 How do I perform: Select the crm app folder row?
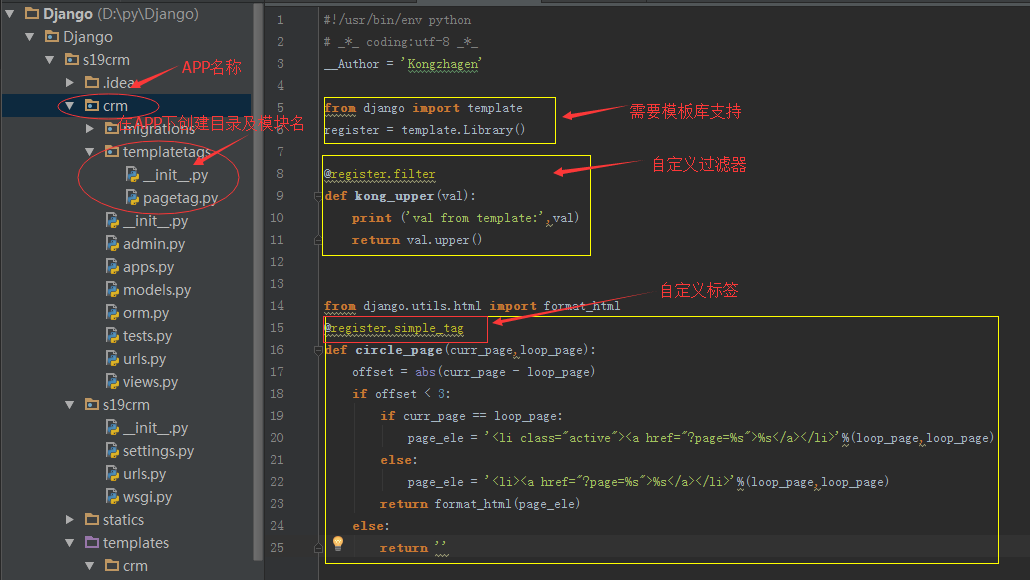pyautogui.click(x=126, y=106)
